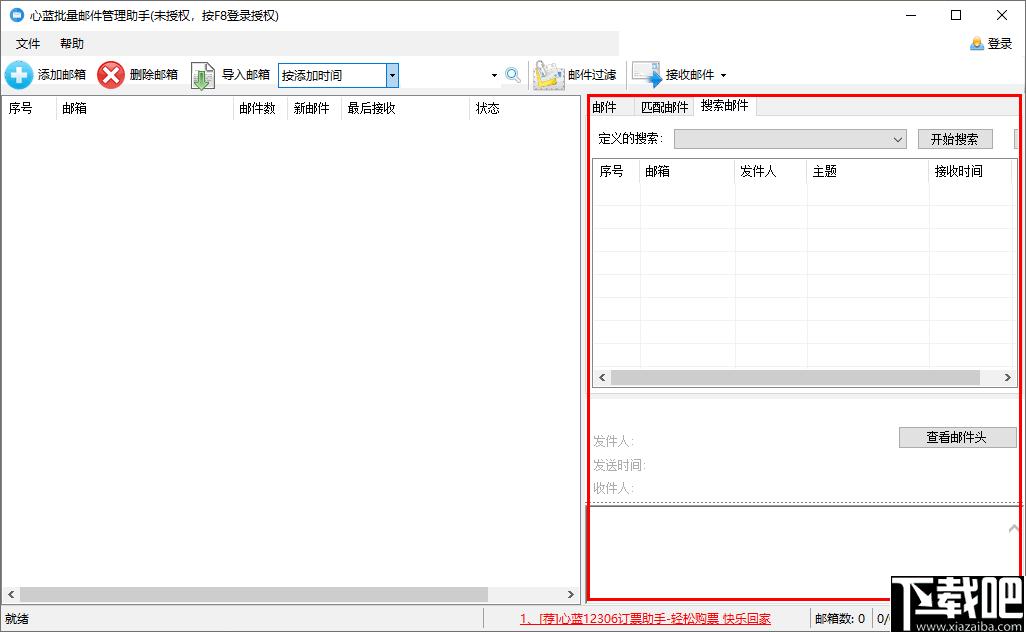
Task: Click the up arrow of message body scrollbar
Action: (1014, 528)
